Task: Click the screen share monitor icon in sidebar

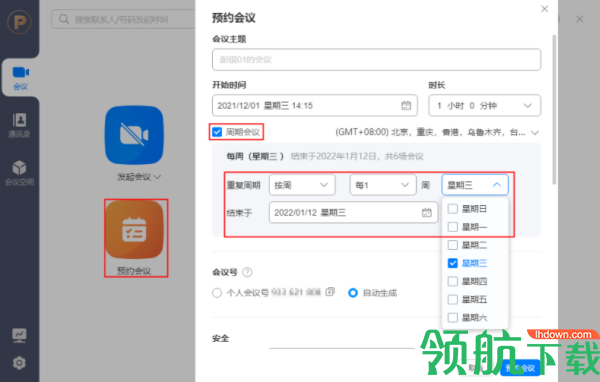Action: [x=19, y=335]
